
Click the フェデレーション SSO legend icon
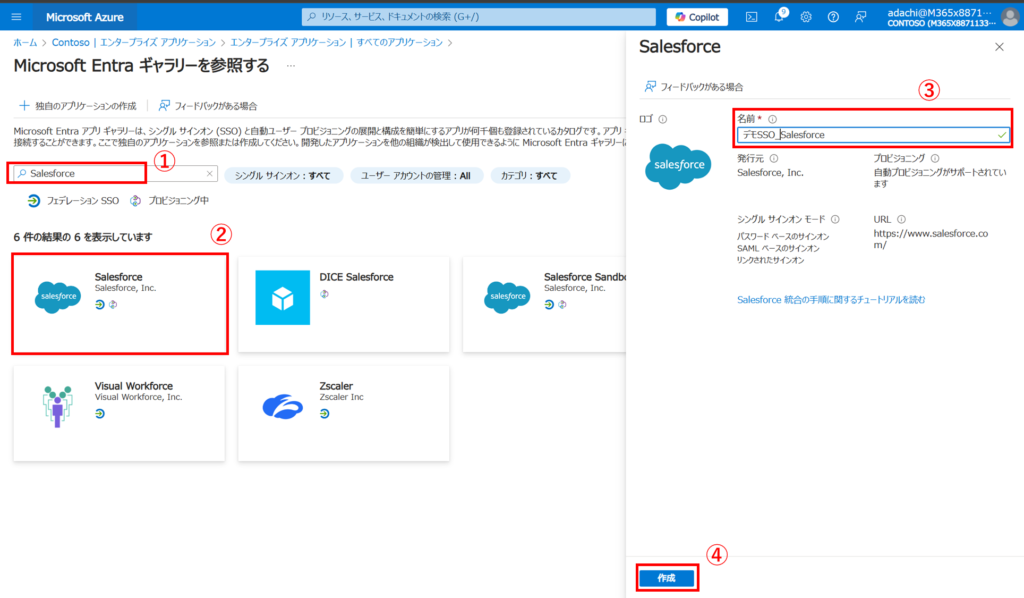[x=34, y=200]
